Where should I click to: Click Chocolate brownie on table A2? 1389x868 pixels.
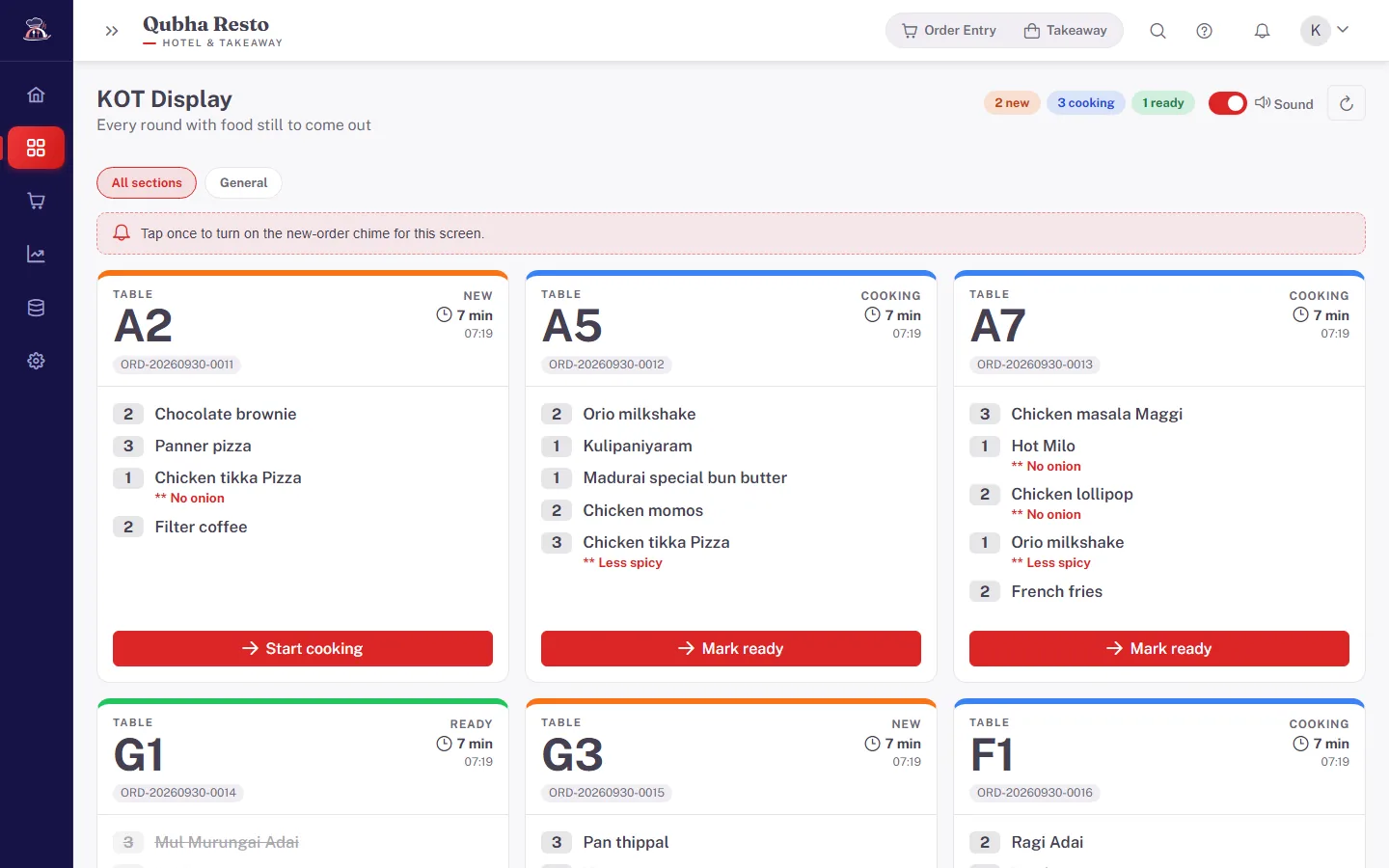click(x=226, y=414)
